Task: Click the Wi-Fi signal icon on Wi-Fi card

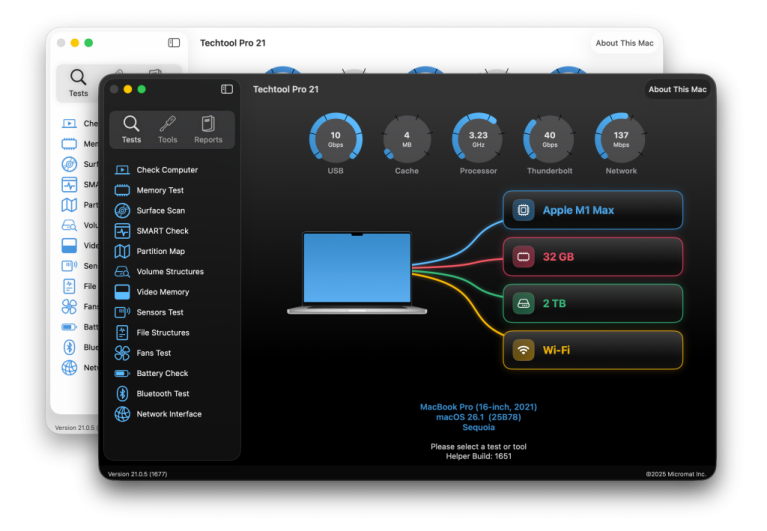Action: pos(523,350)
